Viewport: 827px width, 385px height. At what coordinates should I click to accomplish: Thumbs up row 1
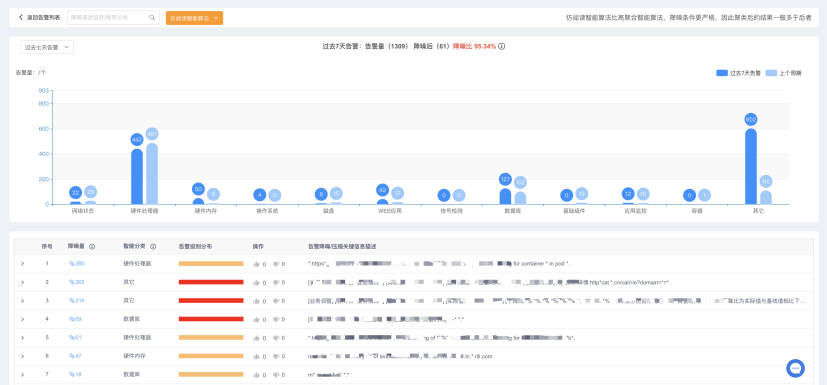click(x=256, y=264)
